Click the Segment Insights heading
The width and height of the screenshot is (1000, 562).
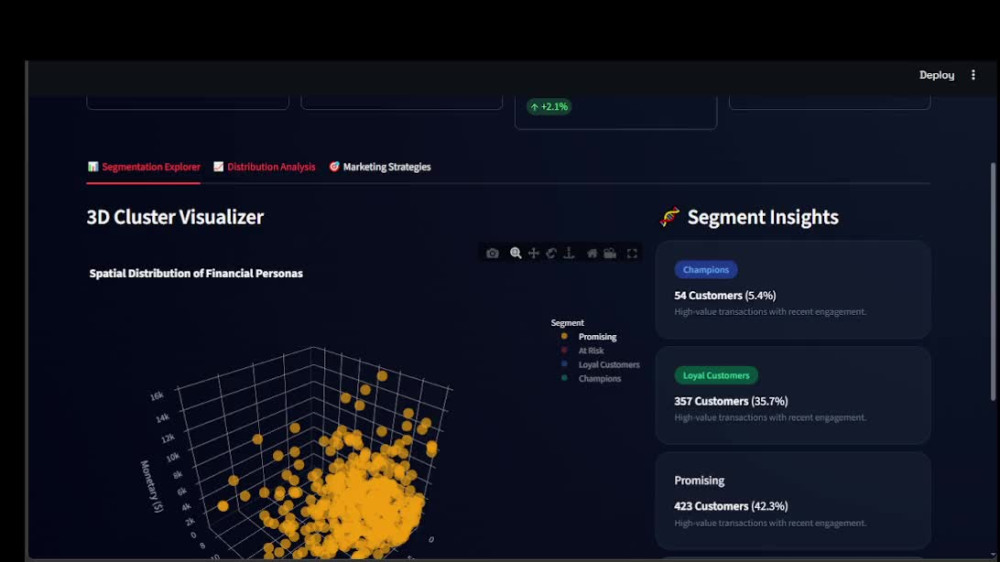763,217
